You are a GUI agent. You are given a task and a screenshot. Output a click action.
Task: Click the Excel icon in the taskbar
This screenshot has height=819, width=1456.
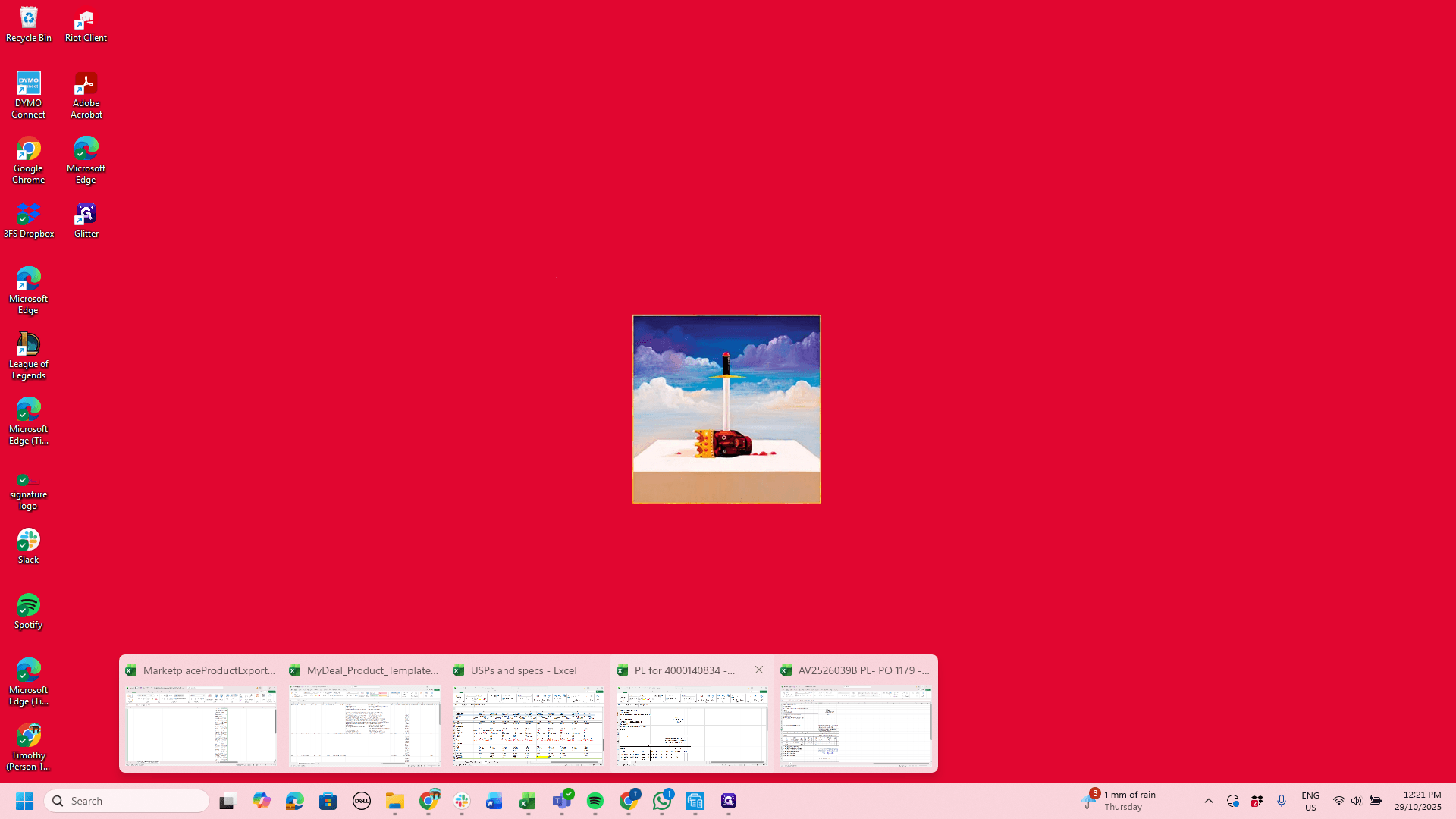click(x=528, y=801)
